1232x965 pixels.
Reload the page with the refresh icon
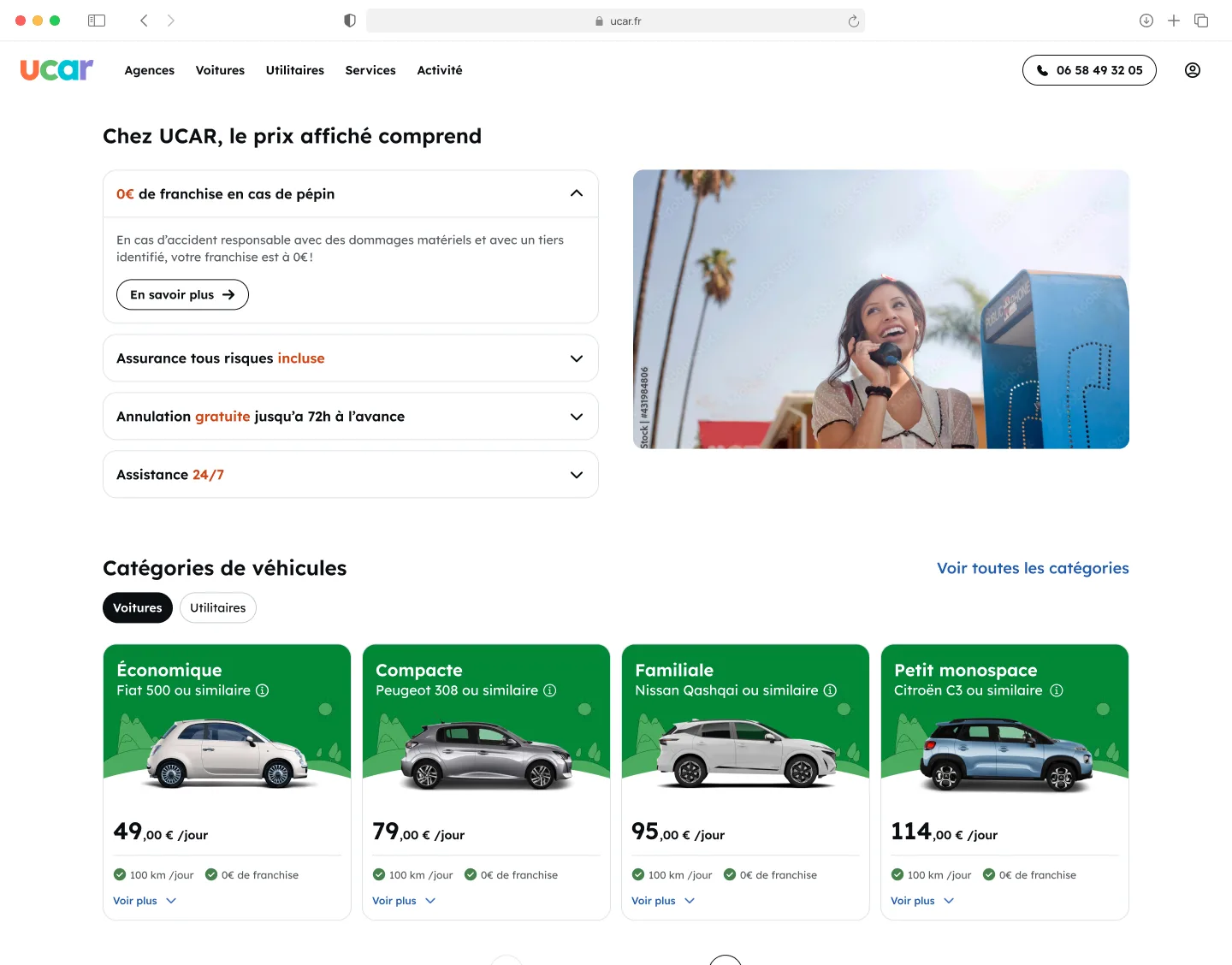pyautogui.click(x=853, y=21)
